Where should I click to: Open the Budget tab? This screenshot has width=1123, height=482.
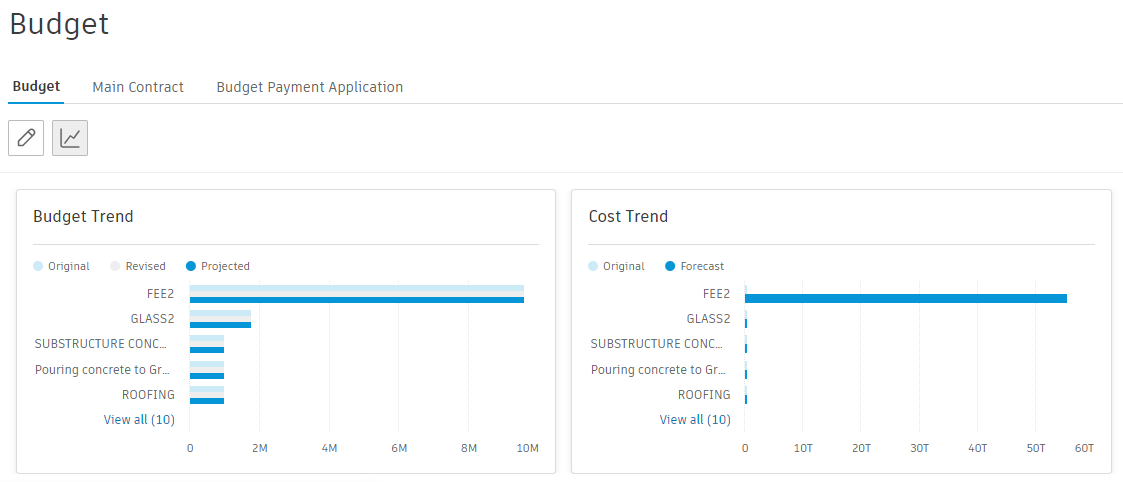tap(36, 87)
